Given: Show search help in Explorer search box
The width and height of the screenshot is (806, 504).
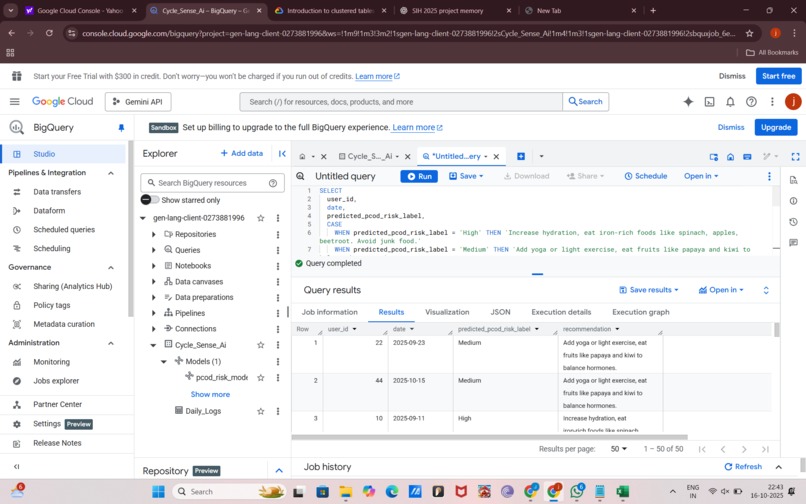Looking at the screenshot, I should click(x=273, y=183).
